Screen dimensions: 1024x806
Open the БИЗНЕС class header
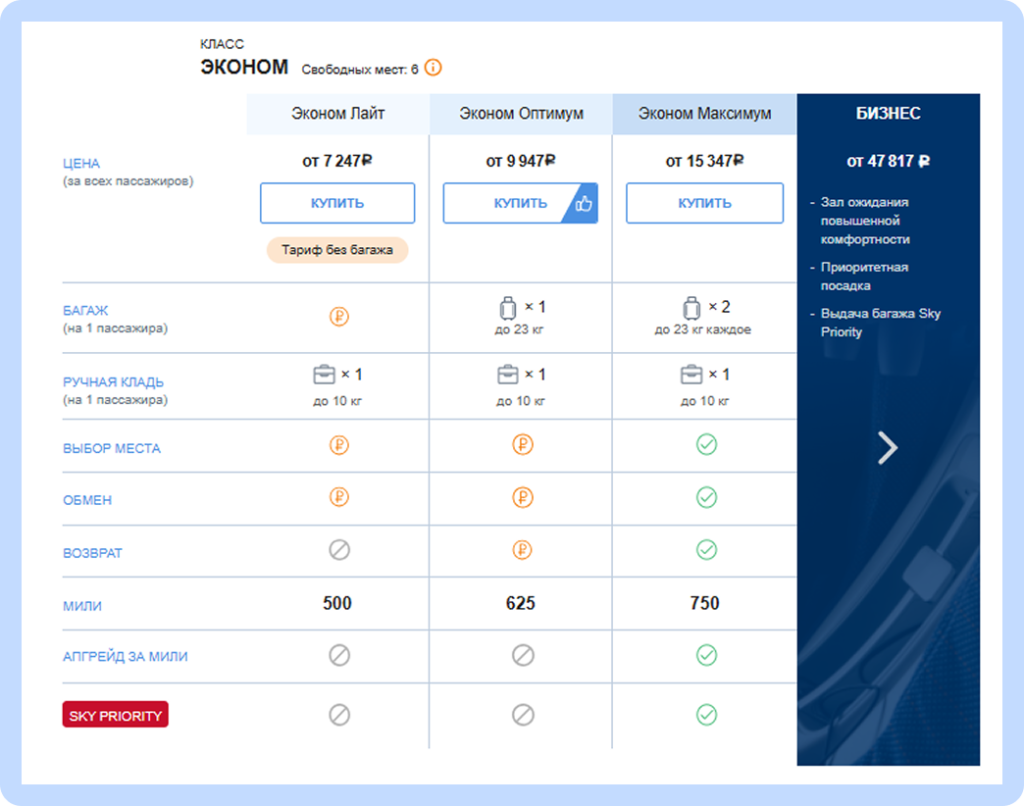point(888,114)
